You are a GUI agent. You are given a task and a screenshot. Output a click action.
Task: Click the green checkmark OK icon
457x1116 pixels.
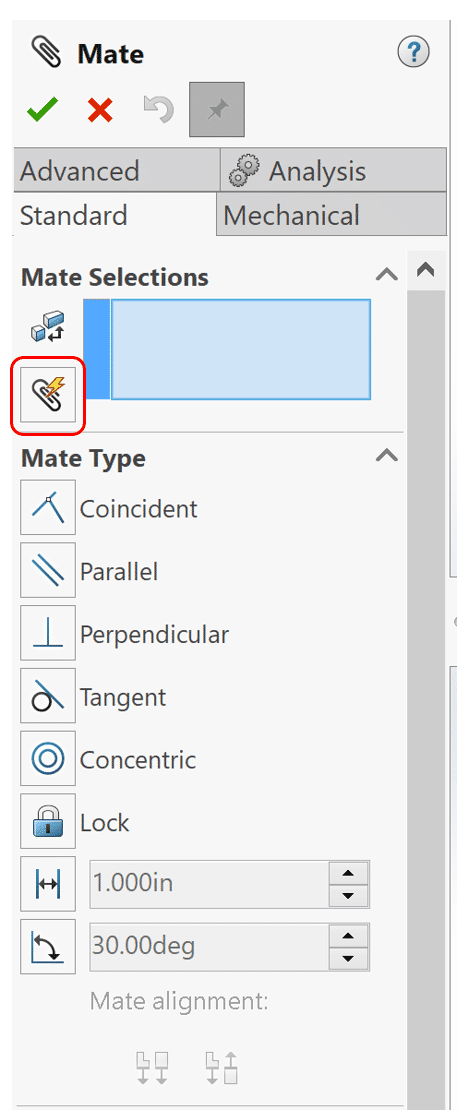(43, 110)
